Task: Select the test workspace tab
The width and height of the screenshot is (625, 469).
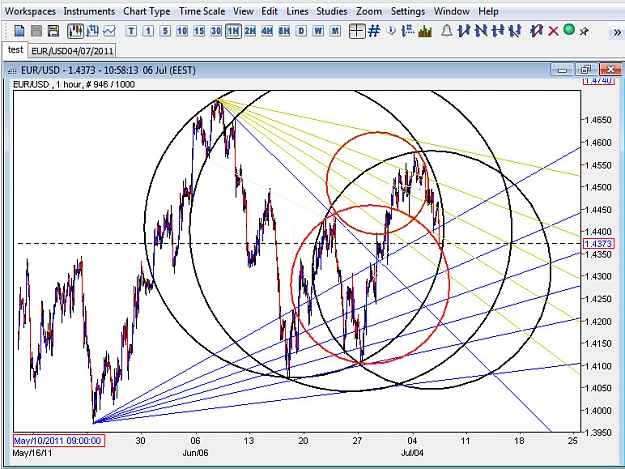Action: point(15,50)
